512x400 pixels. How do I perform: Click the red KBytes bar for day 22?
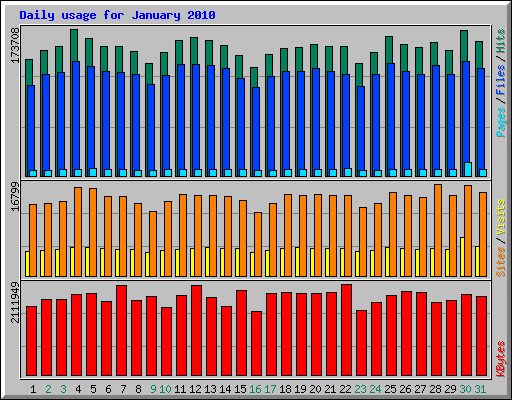tap(346, 330)
